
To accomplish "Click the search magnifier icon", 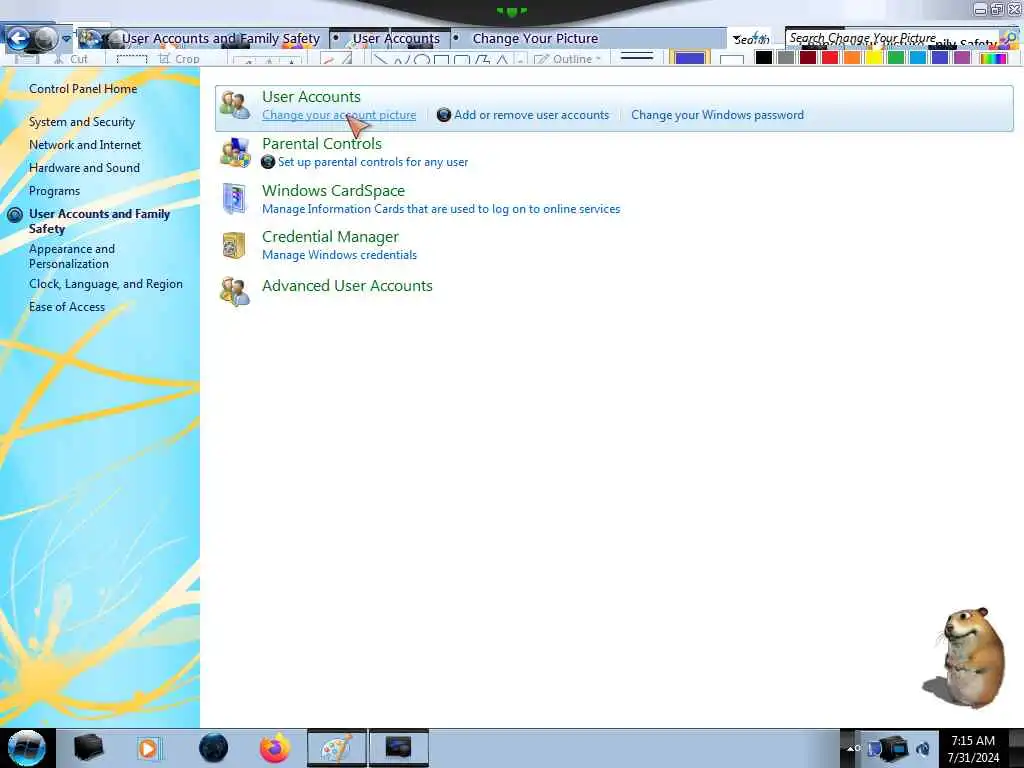I will [1010, 39].
